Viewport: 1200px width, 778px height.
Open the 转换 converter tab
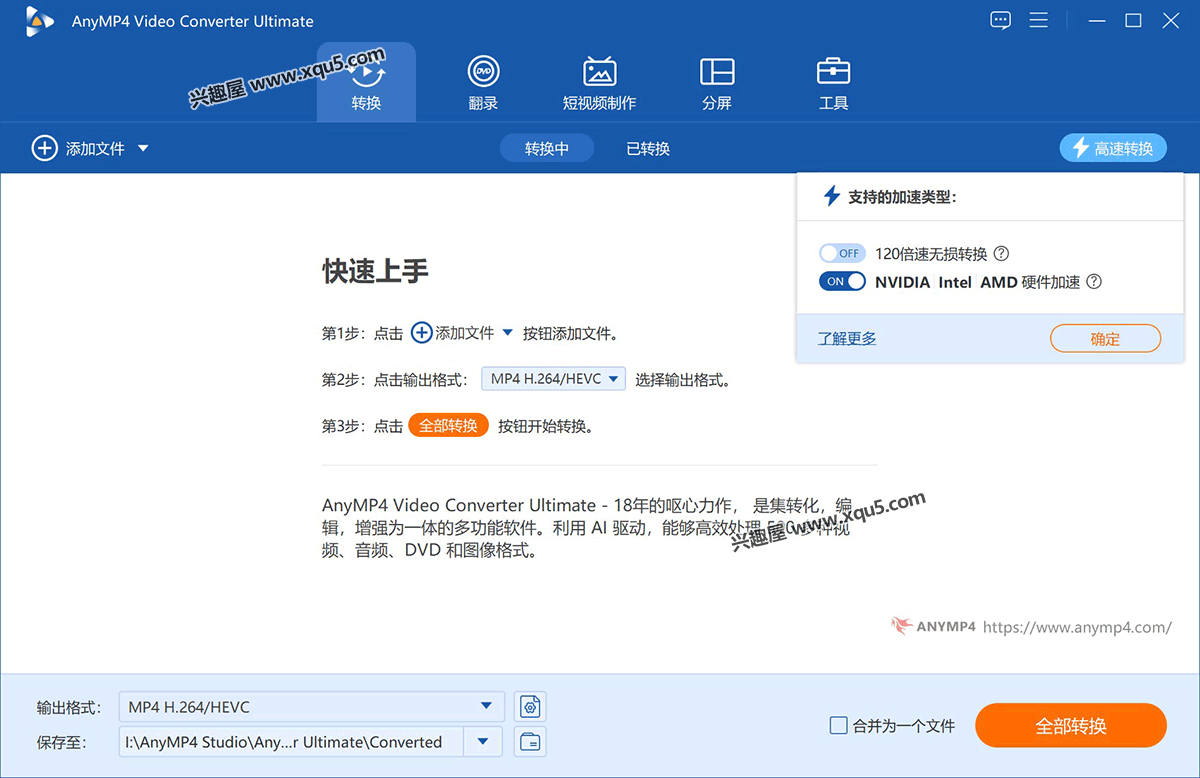click(366, 83)
